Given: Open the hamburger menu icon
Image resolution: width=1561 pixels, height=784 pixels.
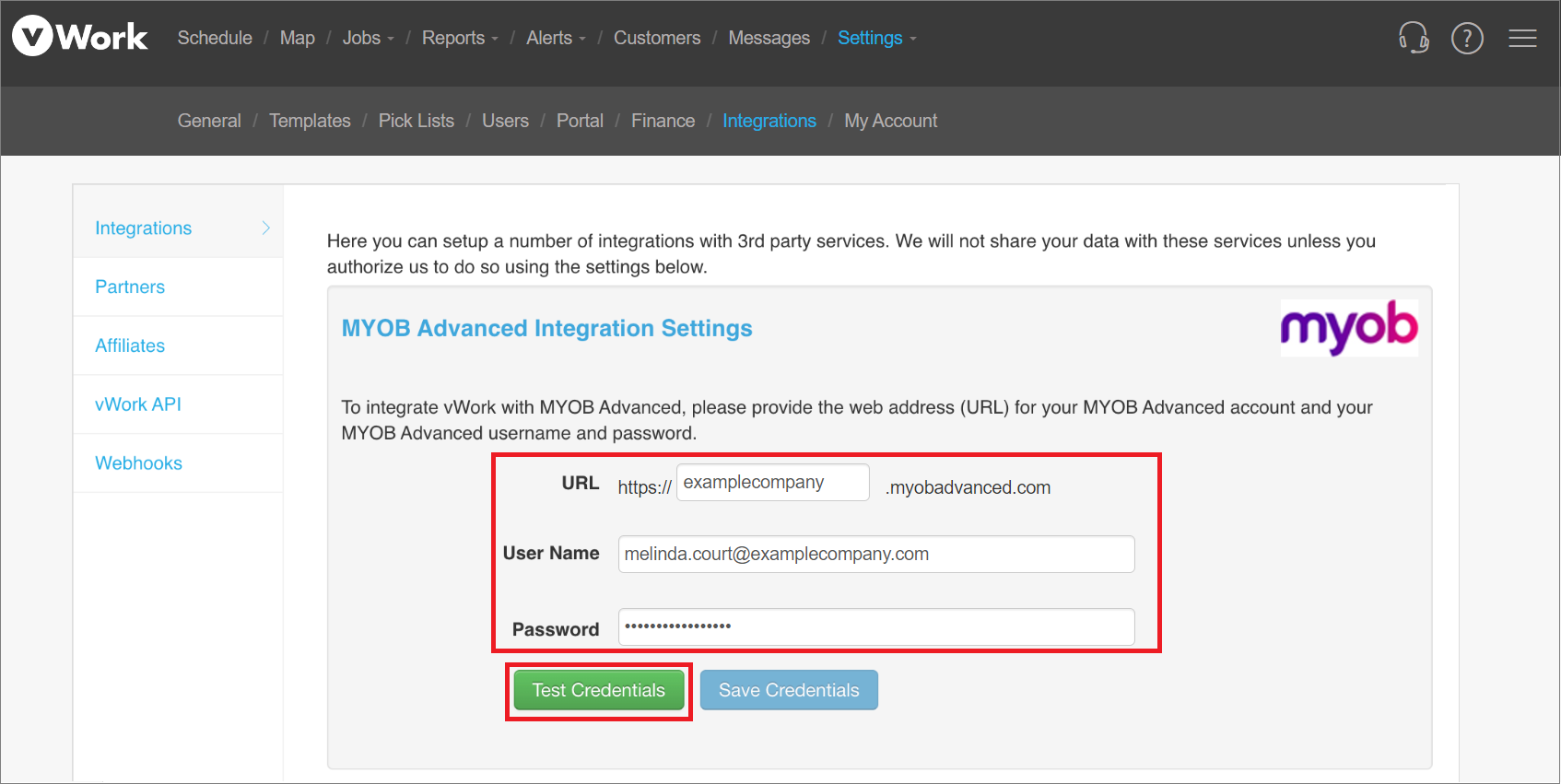Looking at the screenshot, I should (x=1522, y=38).
